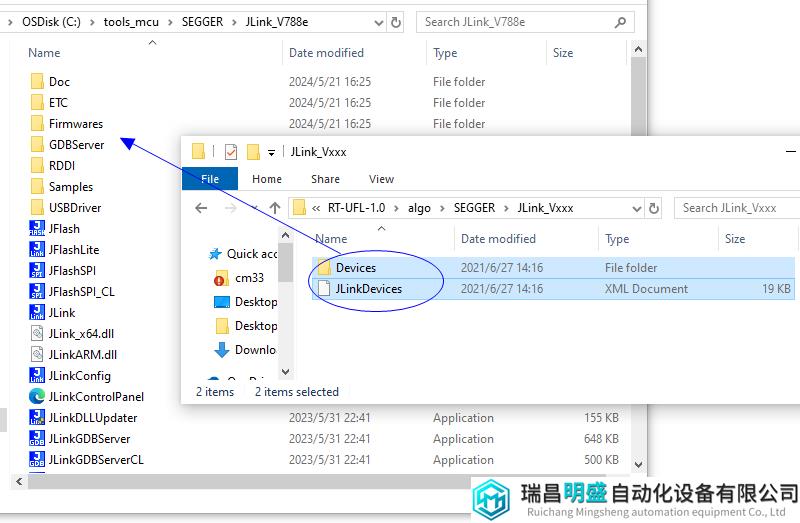Select the Samples folder icon
Screen dimensions: 800x523
point(37,186)
